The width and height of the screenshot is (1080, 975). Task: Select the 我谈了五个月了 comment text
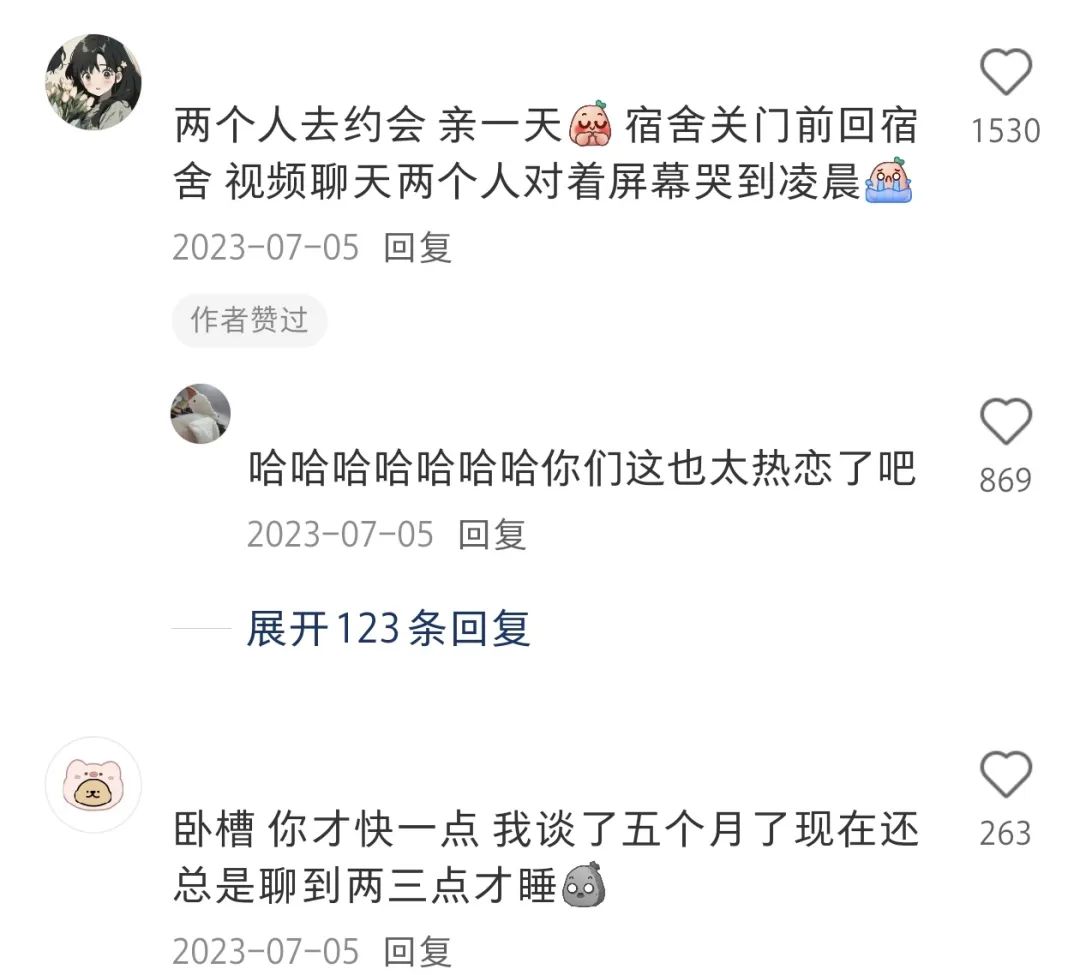pos(546,857)
